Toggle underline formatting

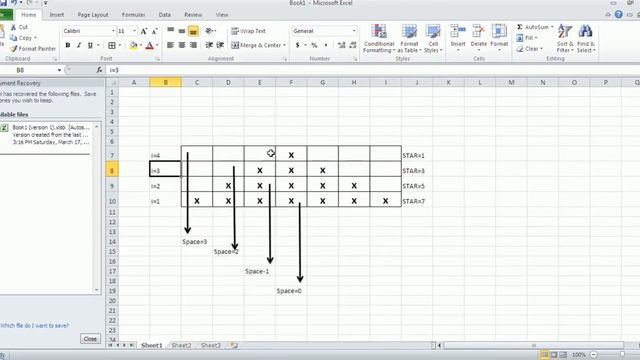pos(90,45)
